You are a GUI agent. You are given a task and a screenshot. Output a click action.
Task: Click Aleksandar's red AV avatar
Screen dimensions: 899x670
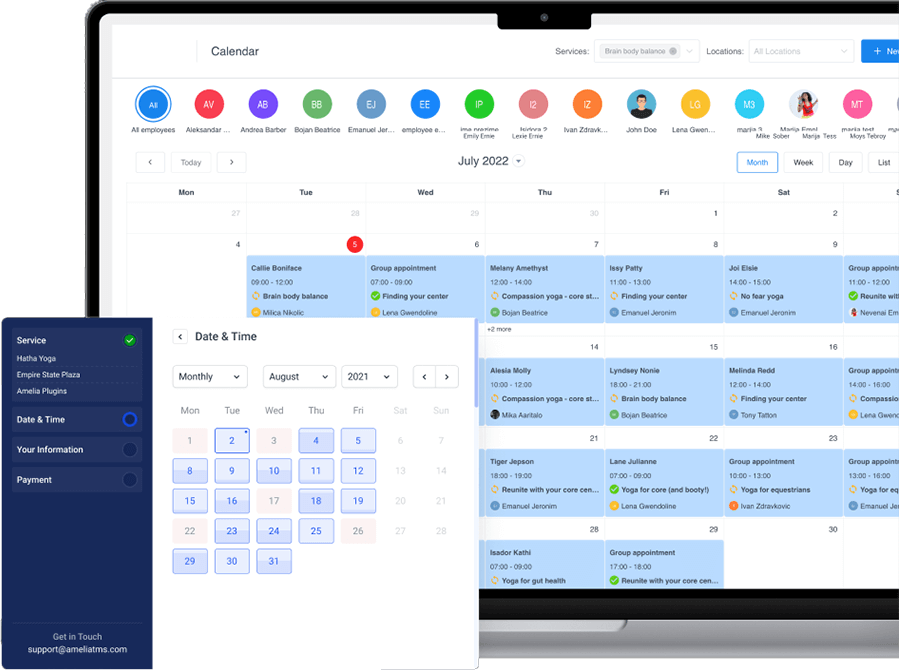[208, 104]
